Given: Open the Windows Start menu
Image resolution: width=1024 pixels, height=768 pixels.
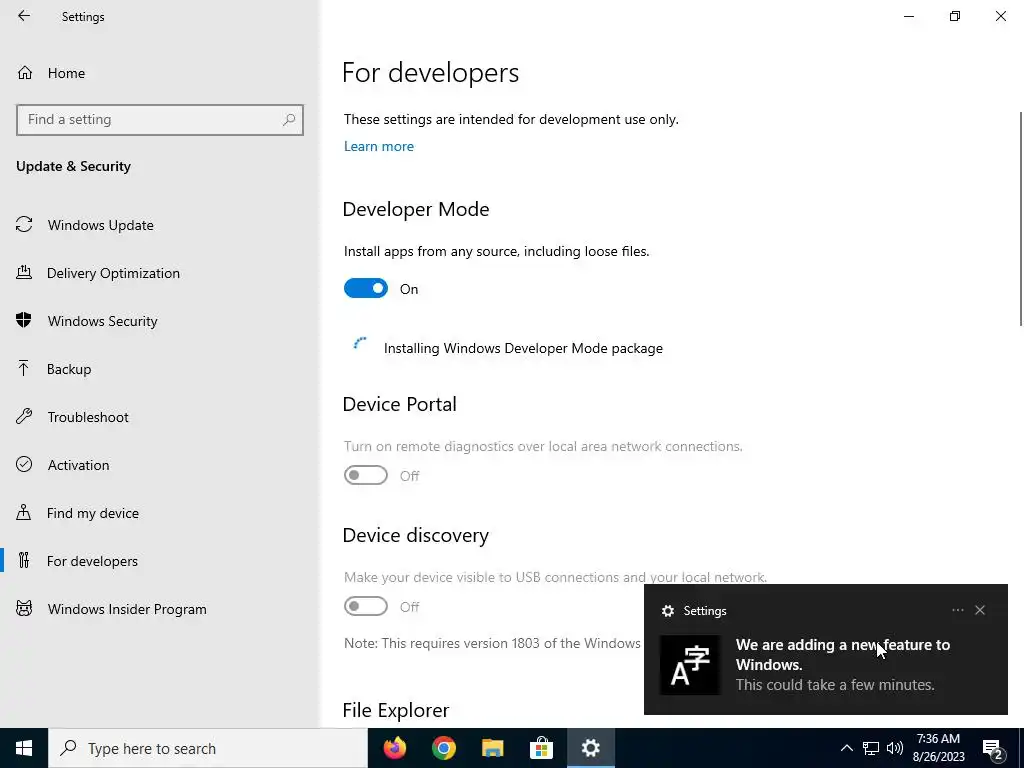Looking at the screenshot, I should pos(24,748).
